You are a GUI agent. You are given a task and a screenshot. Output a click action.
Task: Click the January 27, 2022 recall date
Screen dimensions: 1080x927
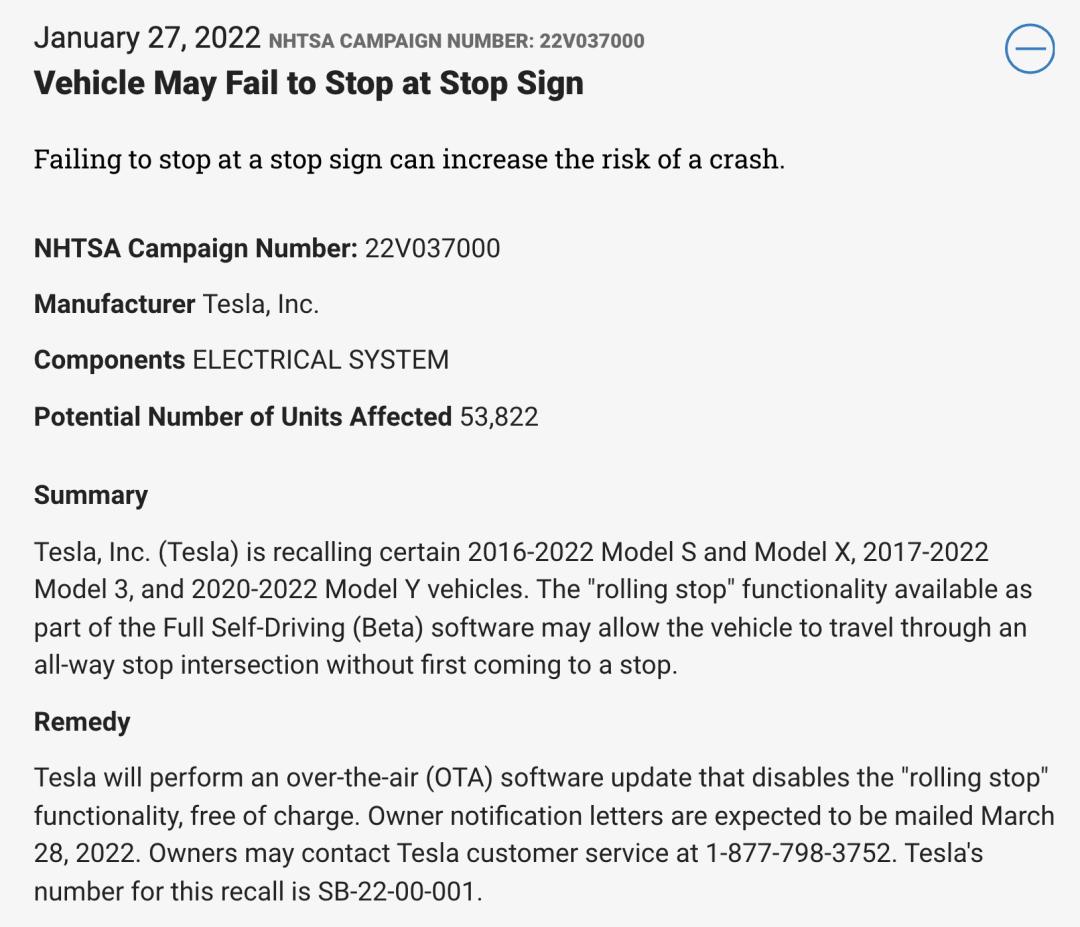coord(147,38)
